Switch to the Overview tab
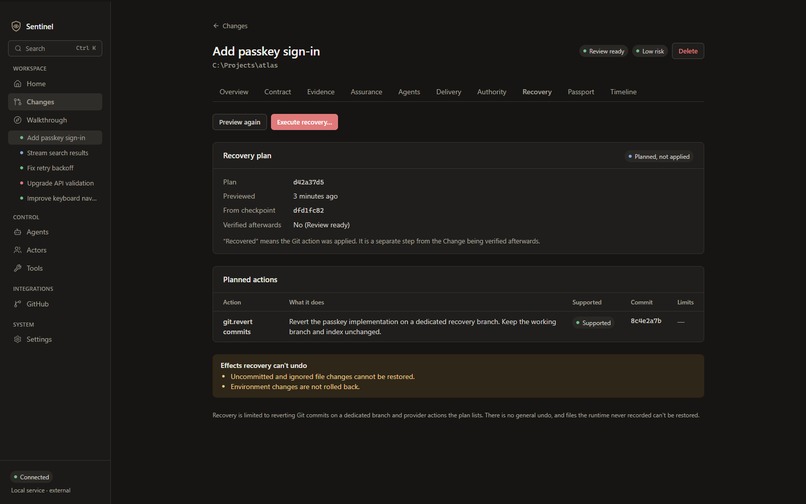Viewport: 806px width, 504px height. (x=234, y=92)
